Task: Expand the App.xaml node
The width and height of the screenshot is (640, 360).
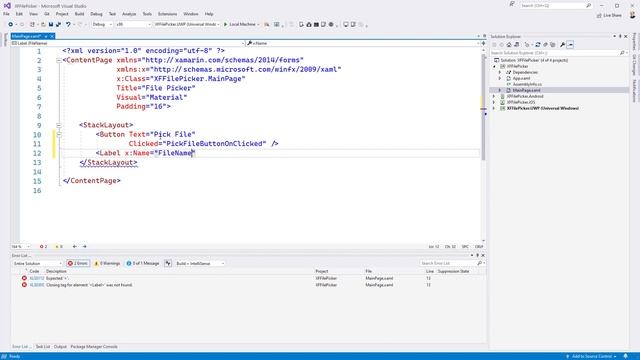Action: (x=500, y=78)
